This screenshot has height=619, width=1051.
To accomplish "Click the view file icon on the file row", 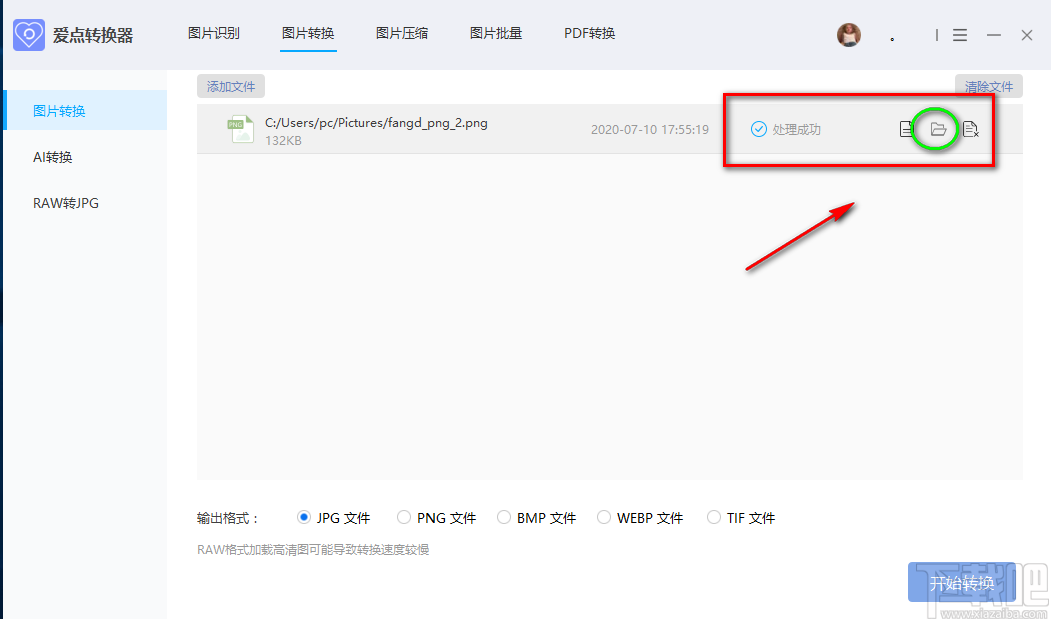I will point(906,128).
